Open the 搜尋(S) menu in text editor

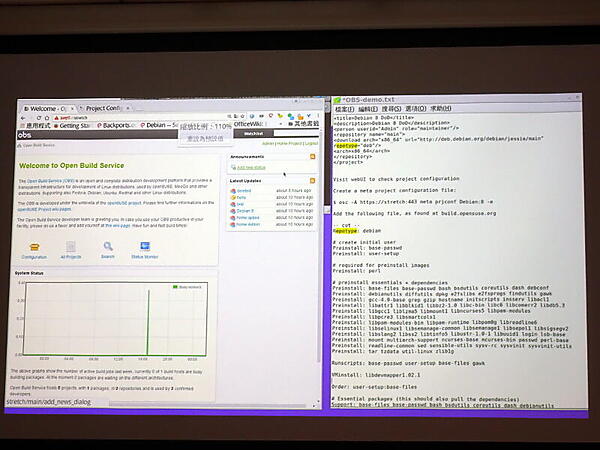tap(391, 109)
